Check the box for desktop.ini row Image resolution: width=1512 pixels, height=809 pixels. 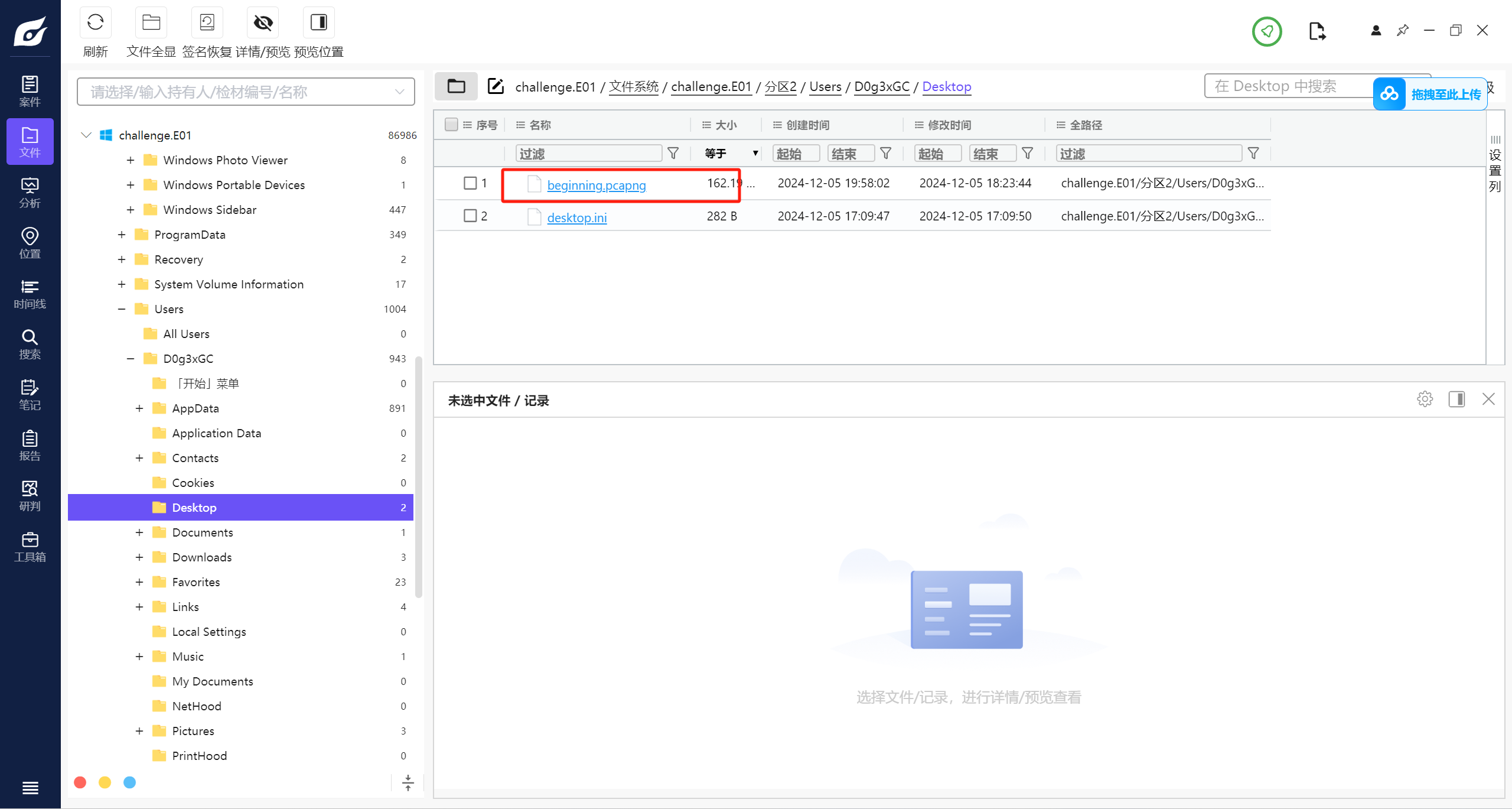click(470, 216)
